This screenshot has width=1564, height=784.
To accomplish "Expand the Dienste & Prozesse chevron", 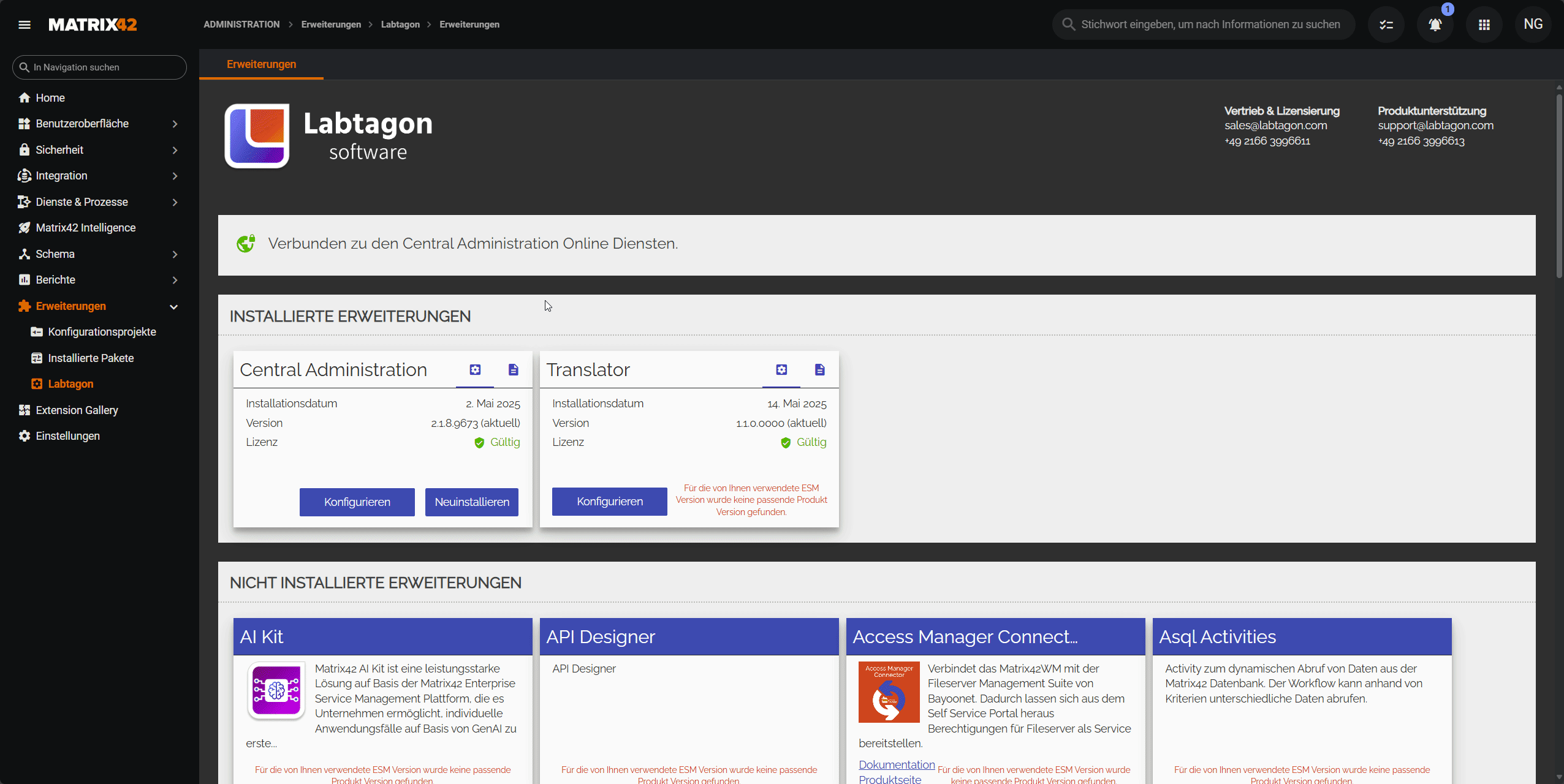I will coord(175,202).
